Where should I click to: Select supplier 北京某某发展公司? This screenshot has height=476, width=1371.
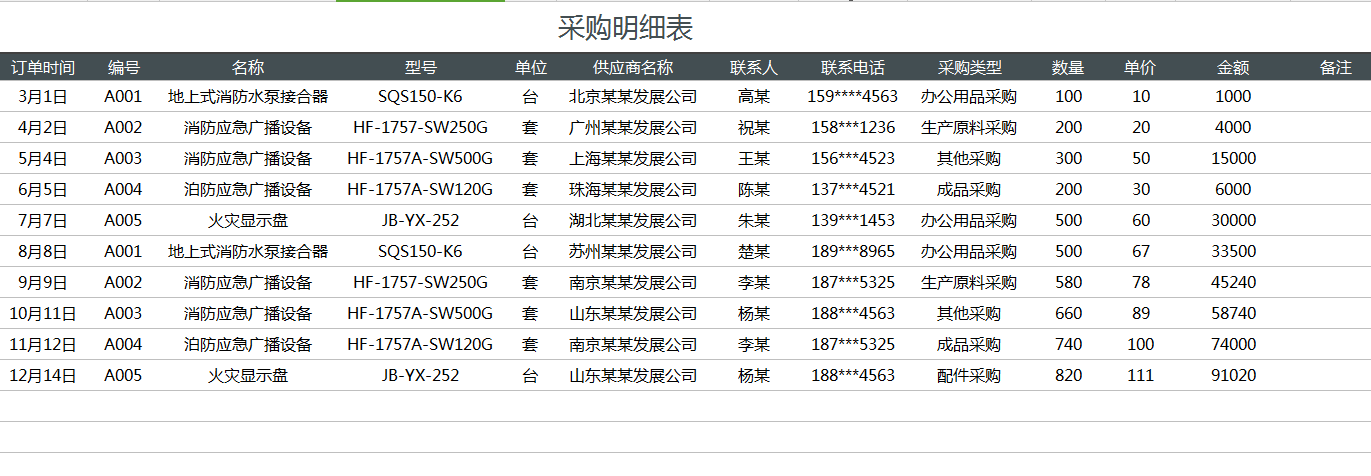(633, 97)
